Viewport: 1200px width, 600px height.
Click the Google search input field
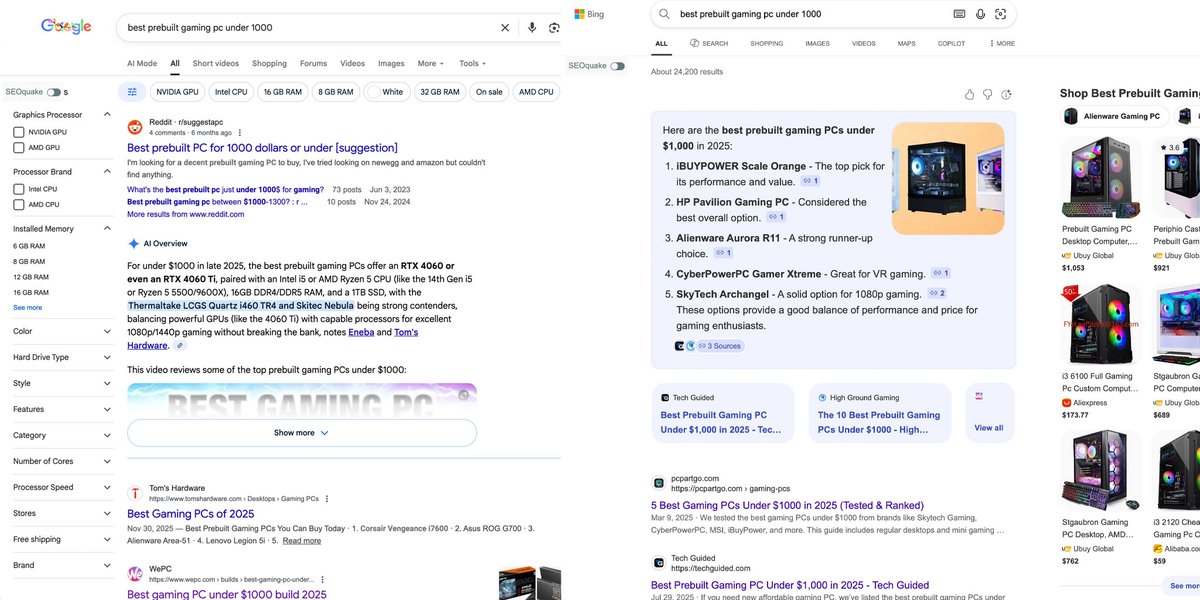click(x=310, y=28)
